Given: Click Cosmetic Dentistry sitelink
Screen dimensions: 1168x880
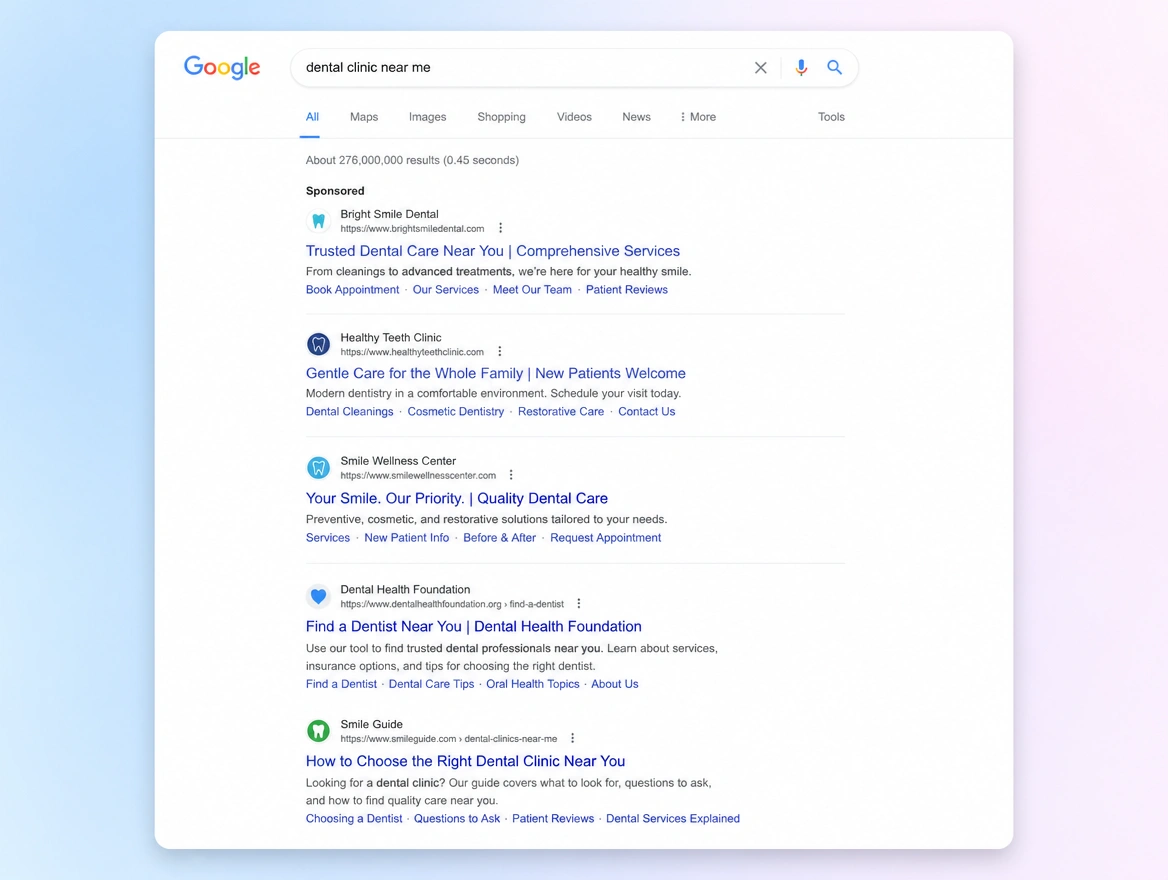Looking at the screenshot, I should click(x=455, y=412).
